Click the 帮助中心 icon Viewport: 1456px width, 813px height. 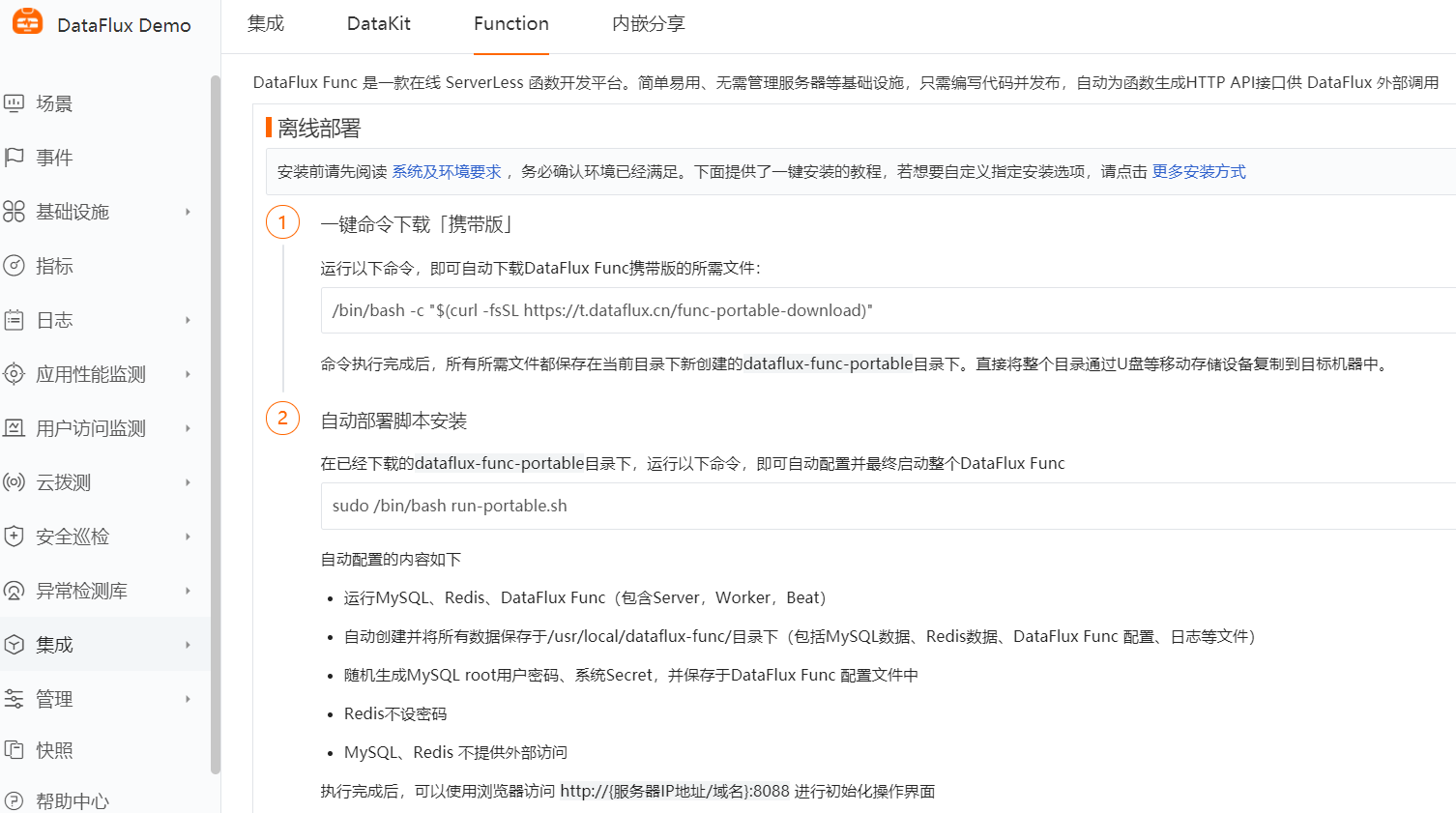coord(14,801)
